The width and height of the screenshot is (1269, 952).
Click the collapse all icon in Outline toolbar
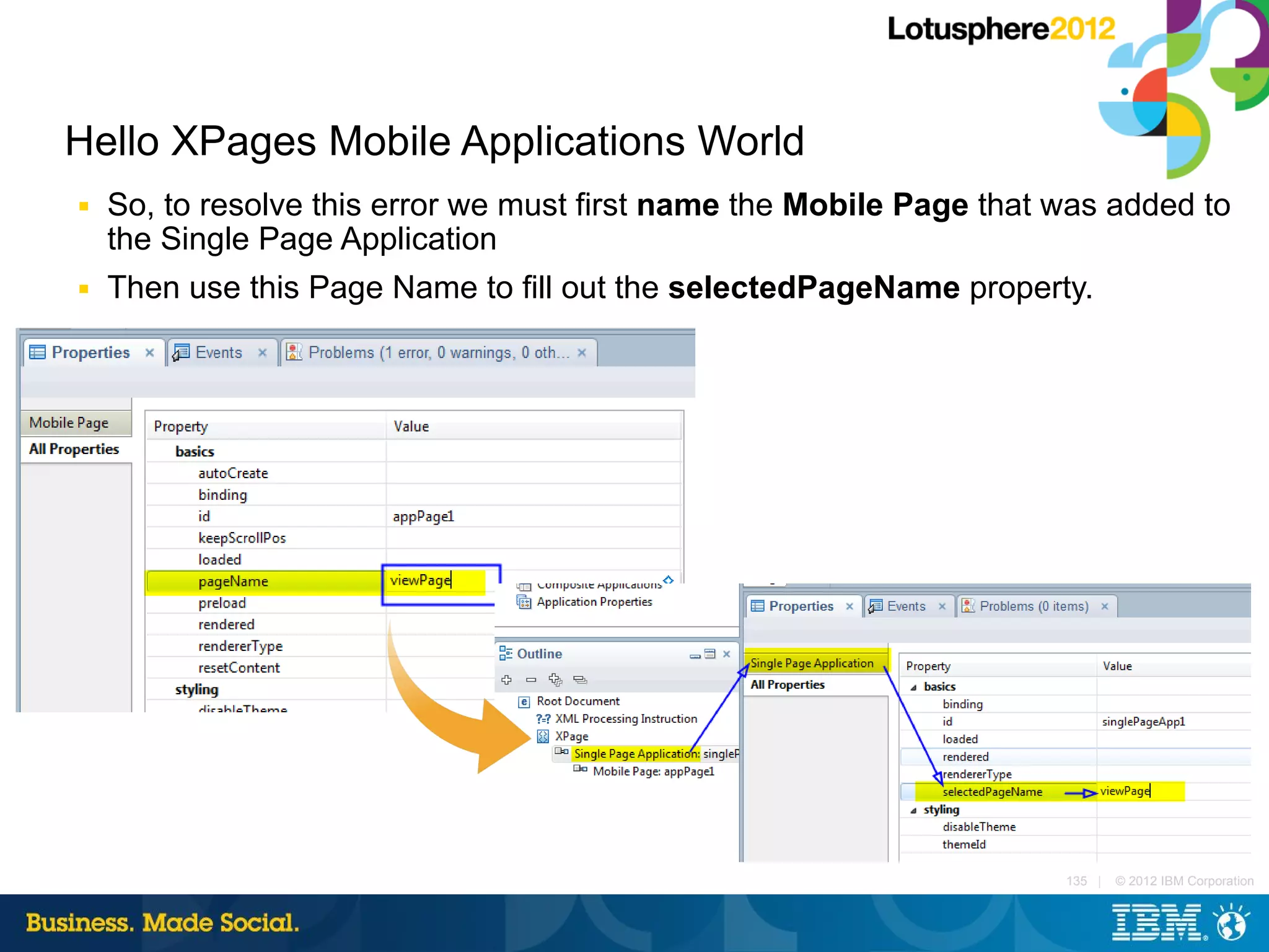click(580, 679)
